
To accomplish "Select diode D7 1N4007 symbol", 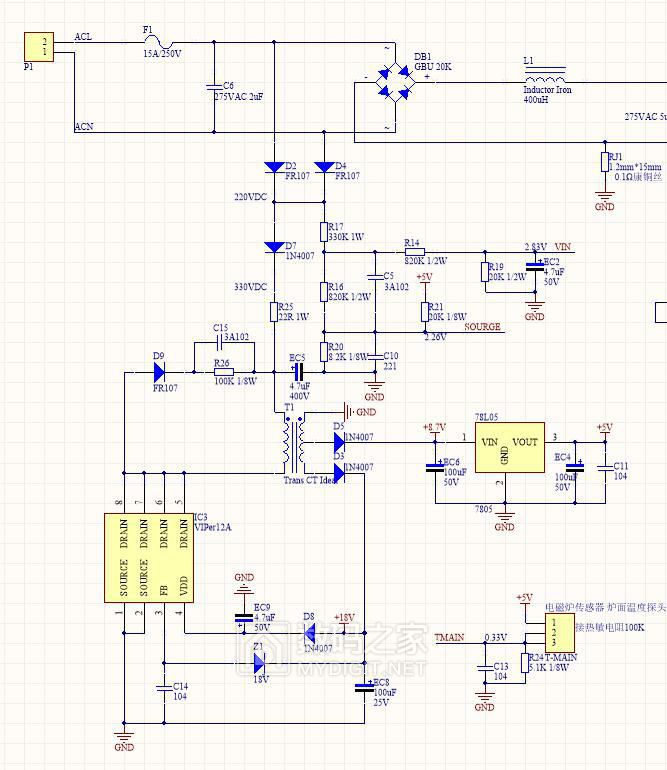I will [274, 247].
